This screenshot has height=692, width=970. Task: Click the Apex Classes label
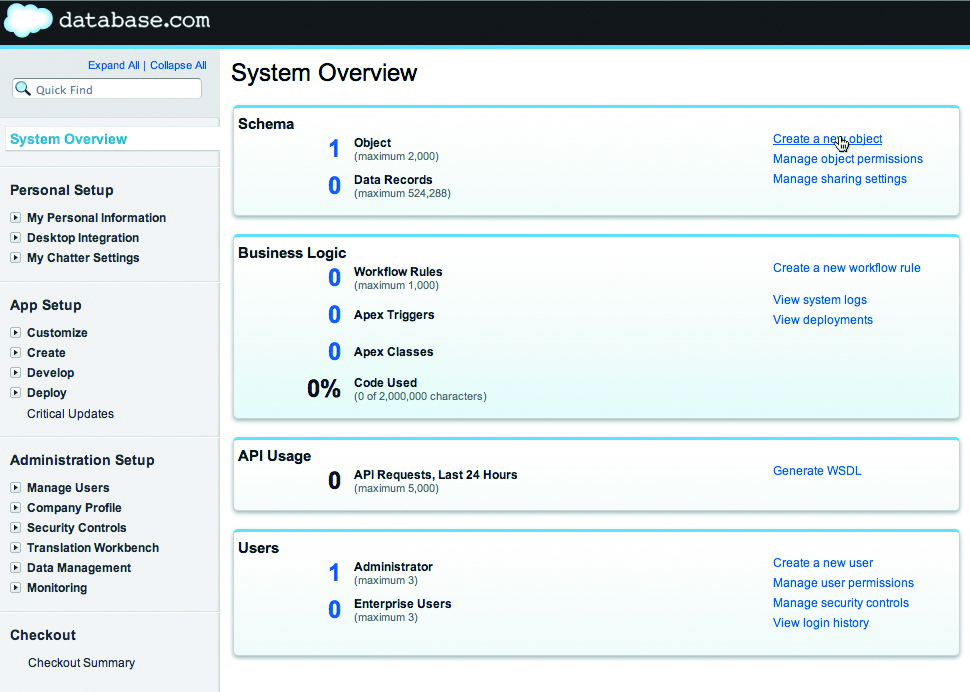pyautogui.click(x=393, y=352)
